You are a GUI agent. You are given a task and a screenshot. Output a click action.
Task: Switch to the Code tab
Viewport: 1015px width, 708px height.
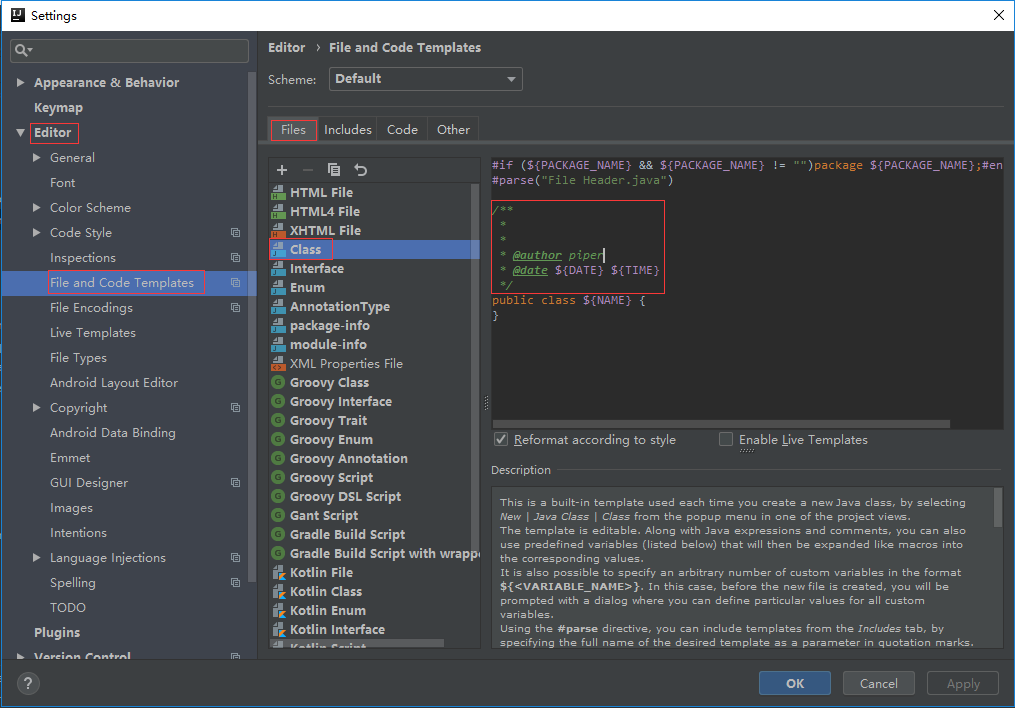tap(402, 129)
